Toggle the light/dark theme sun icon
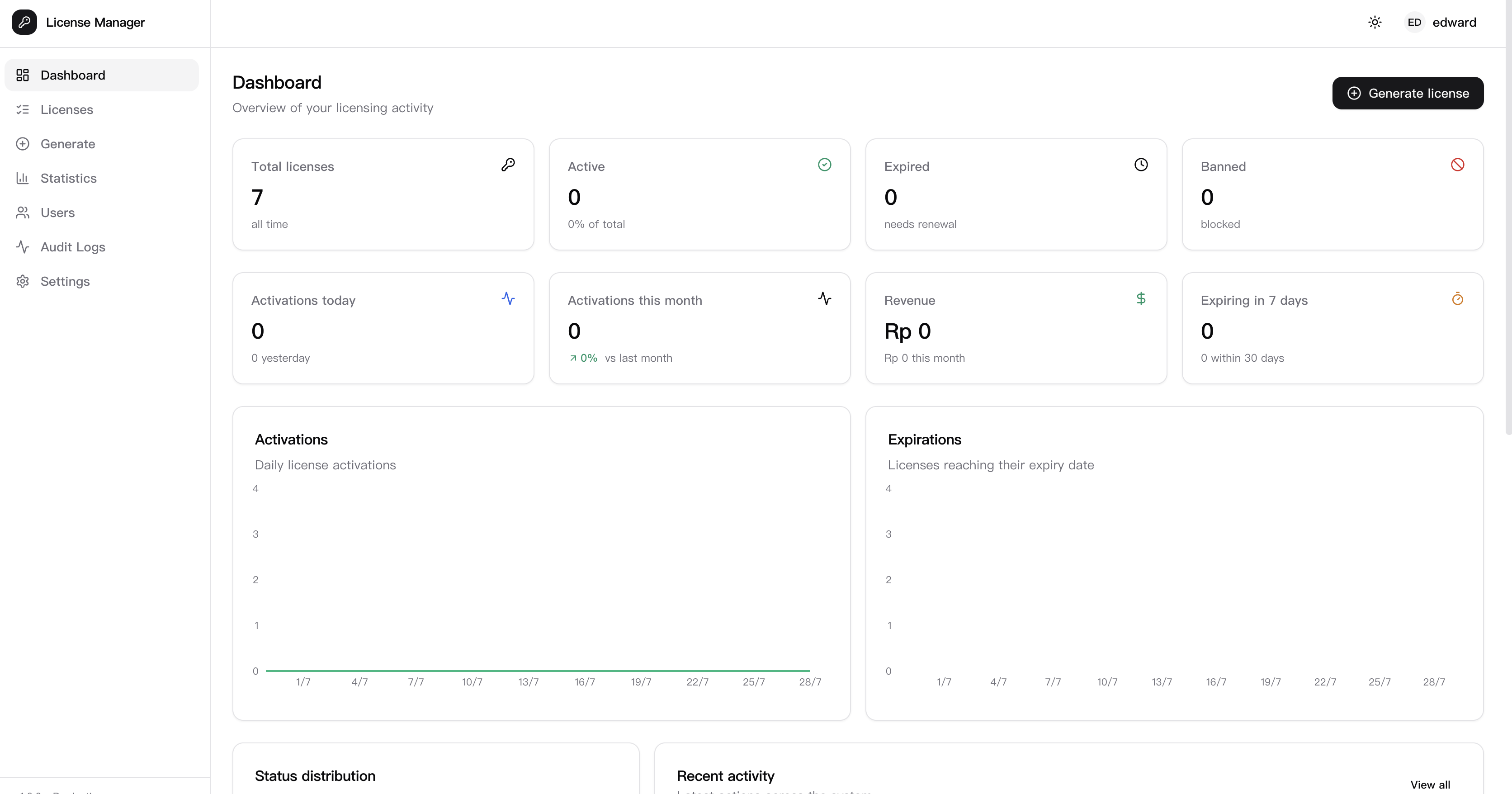Viewport: 1512px width, 794px height. (x=1375, y=22)
